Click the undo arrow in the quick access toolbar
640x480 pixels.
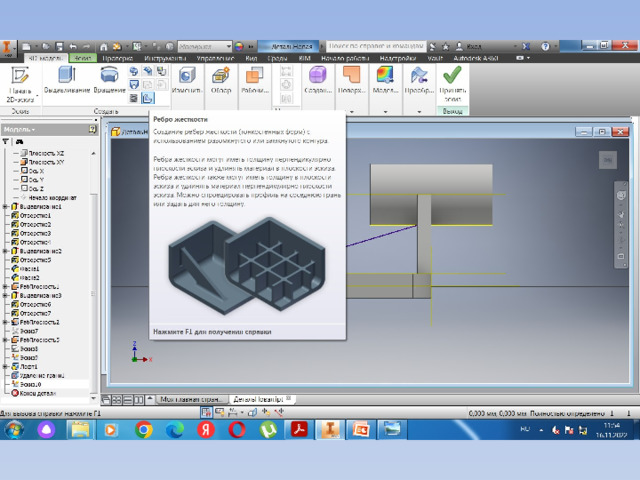coord(73,47)
